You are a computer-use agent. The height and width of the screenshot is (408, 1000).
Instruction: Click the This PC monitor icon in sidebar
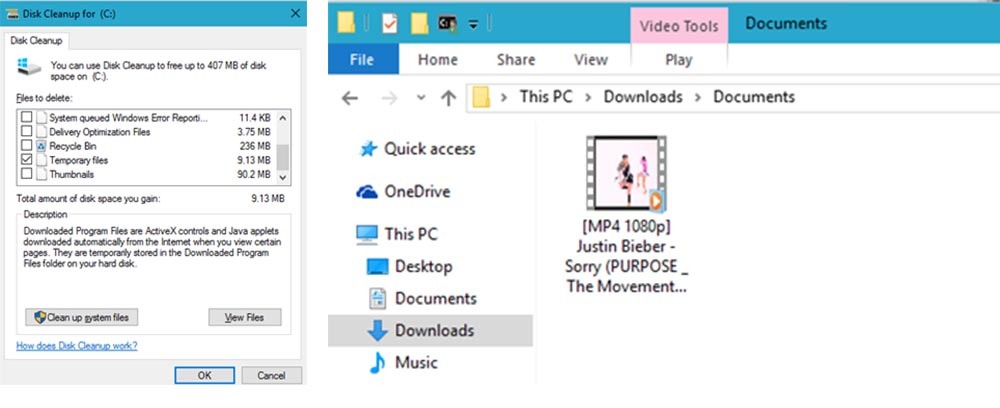pos(367,234)
